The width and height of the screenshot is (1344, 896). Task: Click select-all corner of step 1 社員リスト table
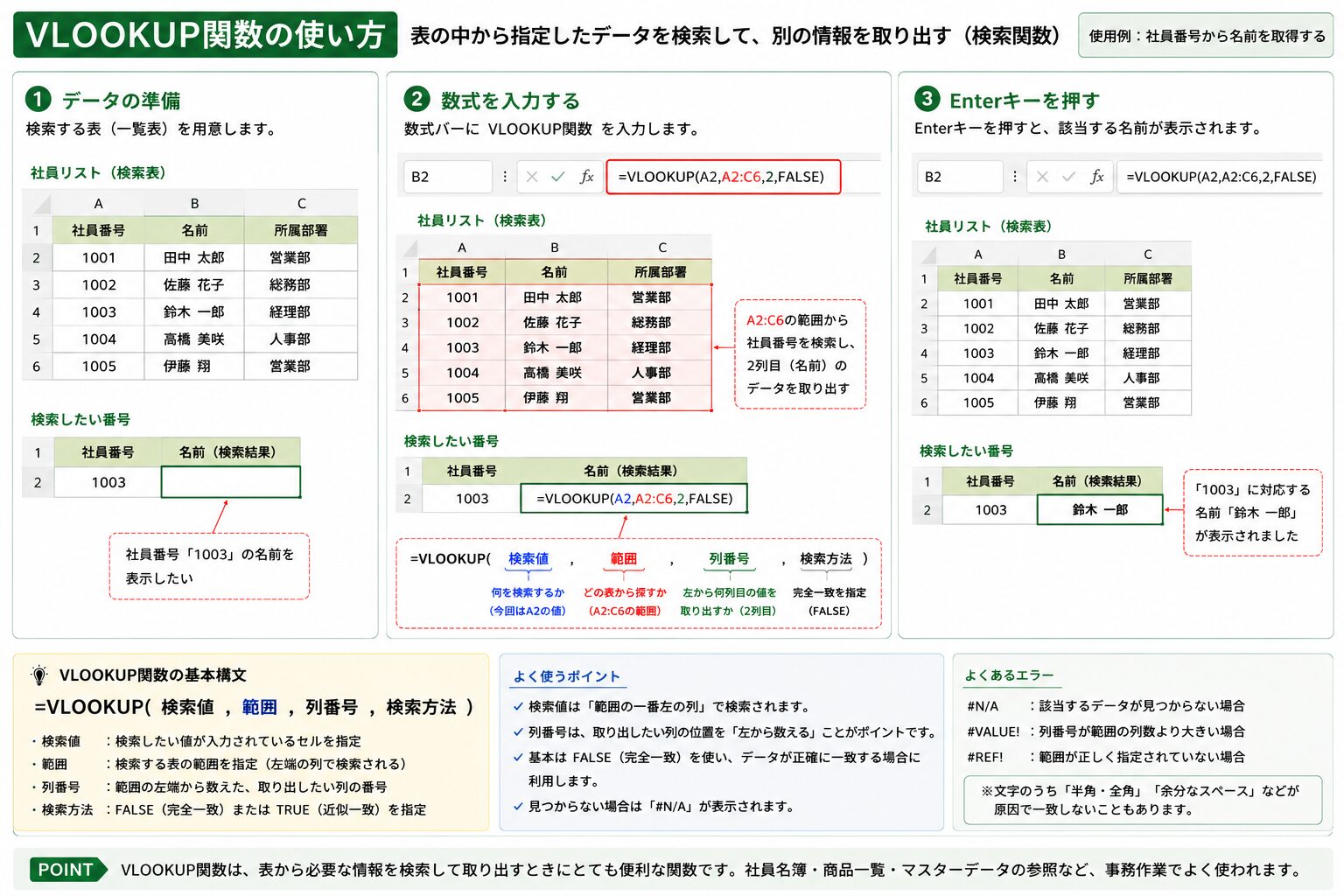coord(37,204)
